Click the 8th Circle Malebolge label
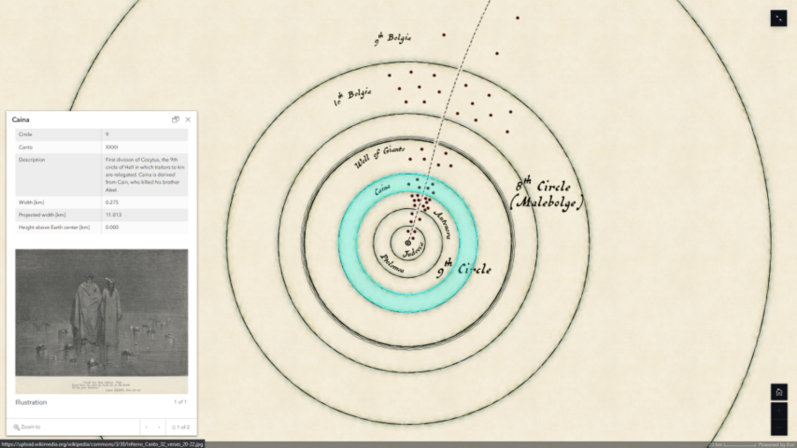This screenshot has width=797, height=448. (x=546, y=194)
